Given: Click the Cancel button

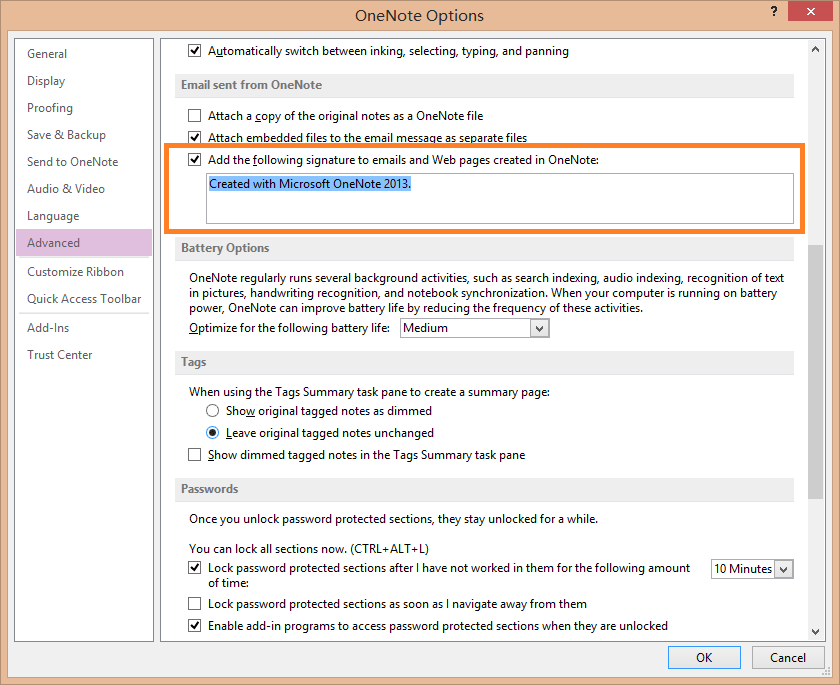Looking at the screenshot, I should (x=788, y=658).
